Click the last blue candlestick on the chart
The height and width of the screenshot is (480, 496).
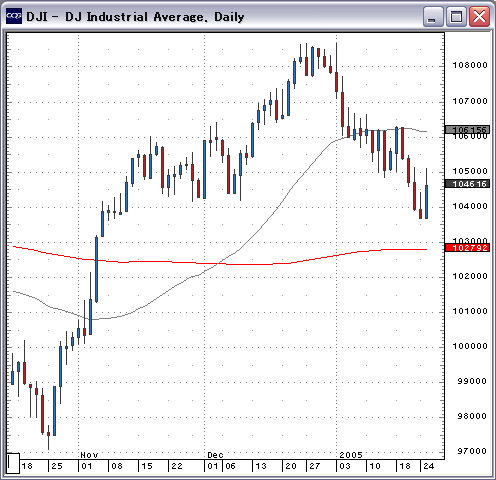pos(426,202)
